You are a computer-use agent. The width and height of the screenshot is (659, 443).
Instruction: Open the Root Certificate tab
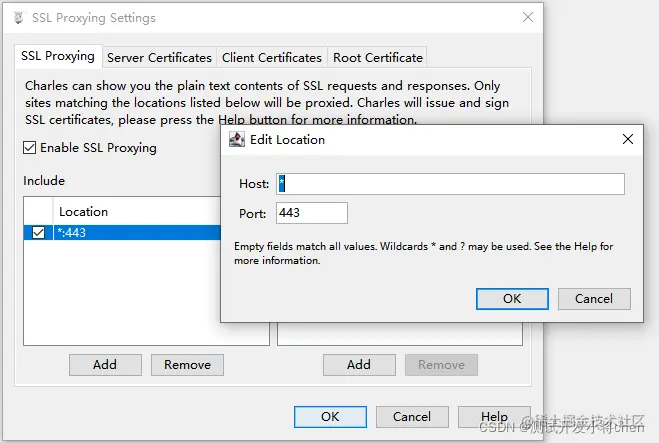377,58
